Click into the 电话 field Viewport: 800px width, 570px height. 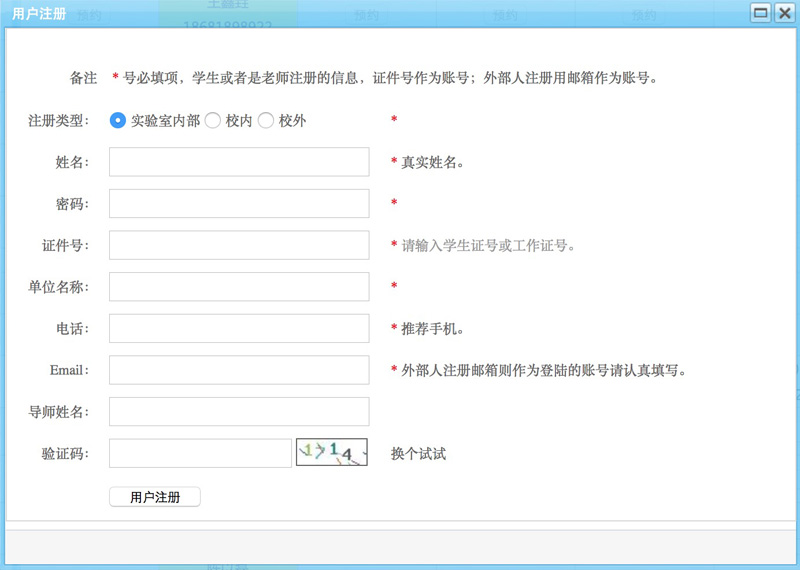click(239, 328)
